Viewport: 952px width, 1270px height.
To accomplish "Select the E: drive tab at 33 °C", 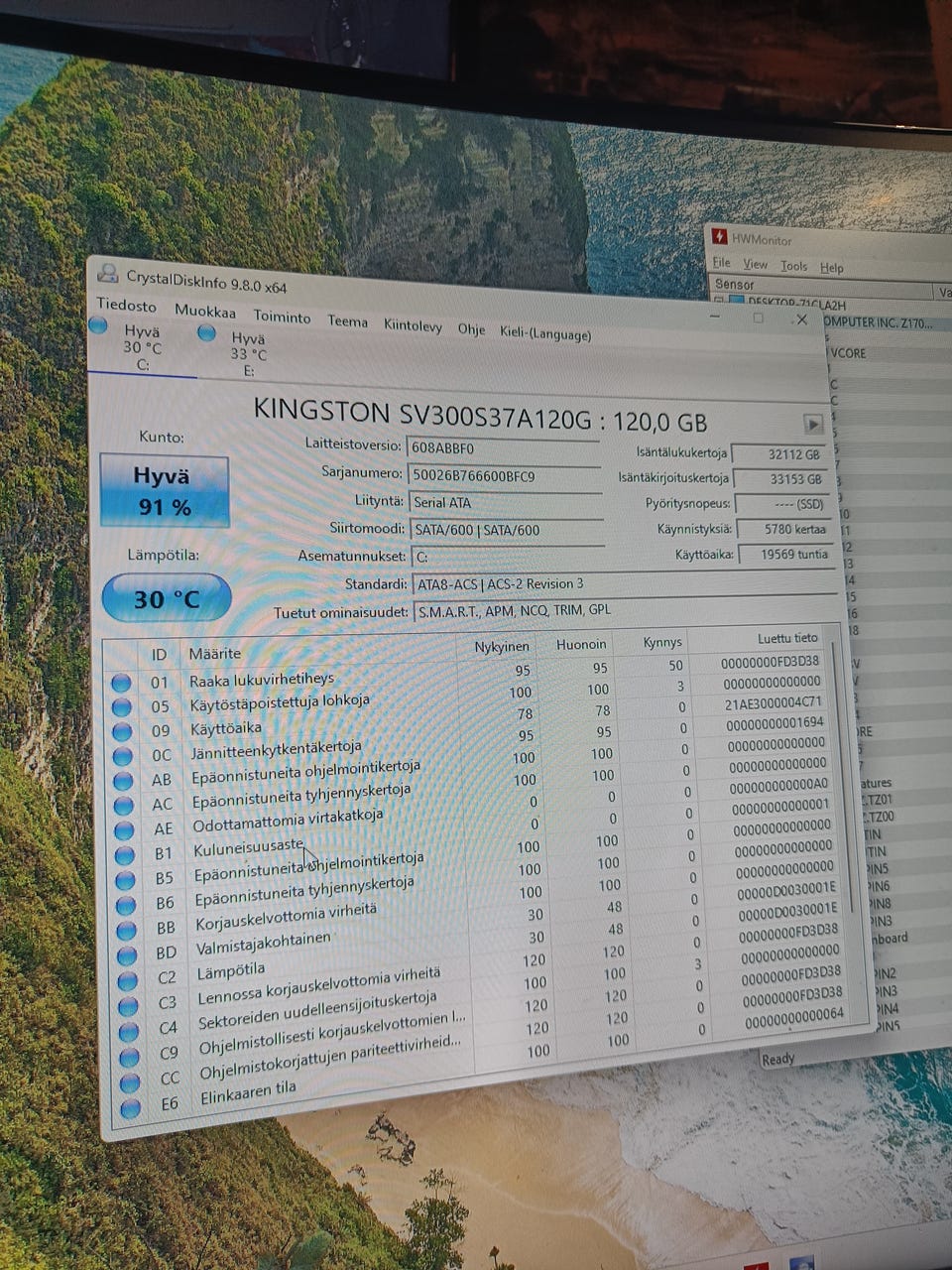I will tap(248, 354).
